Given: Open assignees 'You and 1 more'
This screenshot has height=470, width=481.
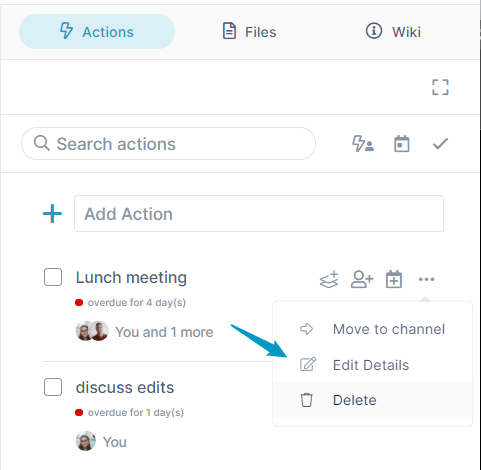Looking at the screenshot, I should pyautogui.click(x=145, y=332).
